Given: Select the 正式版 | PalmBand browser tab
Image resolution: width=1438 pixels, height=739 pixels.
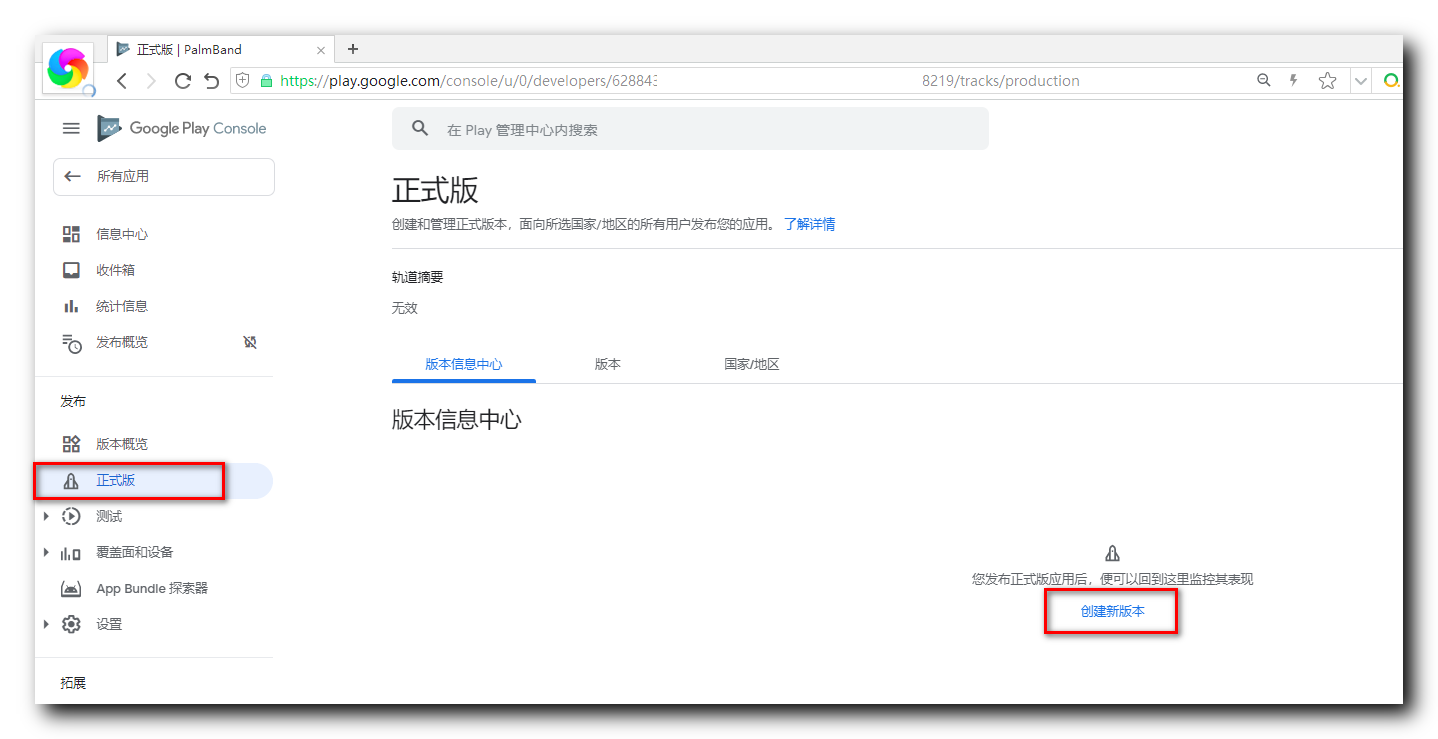Looking at the screenshot, I should (x=220, y=49).
